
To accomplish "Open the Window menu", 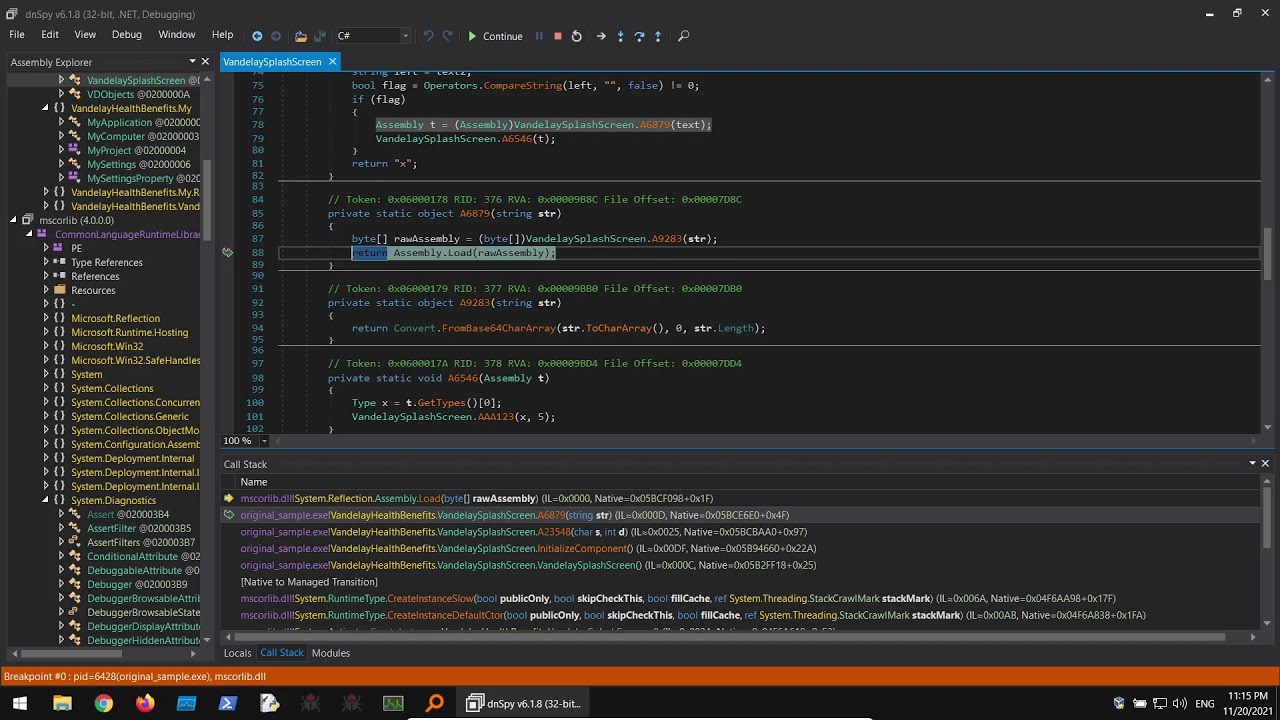I will tap(177, 35).
